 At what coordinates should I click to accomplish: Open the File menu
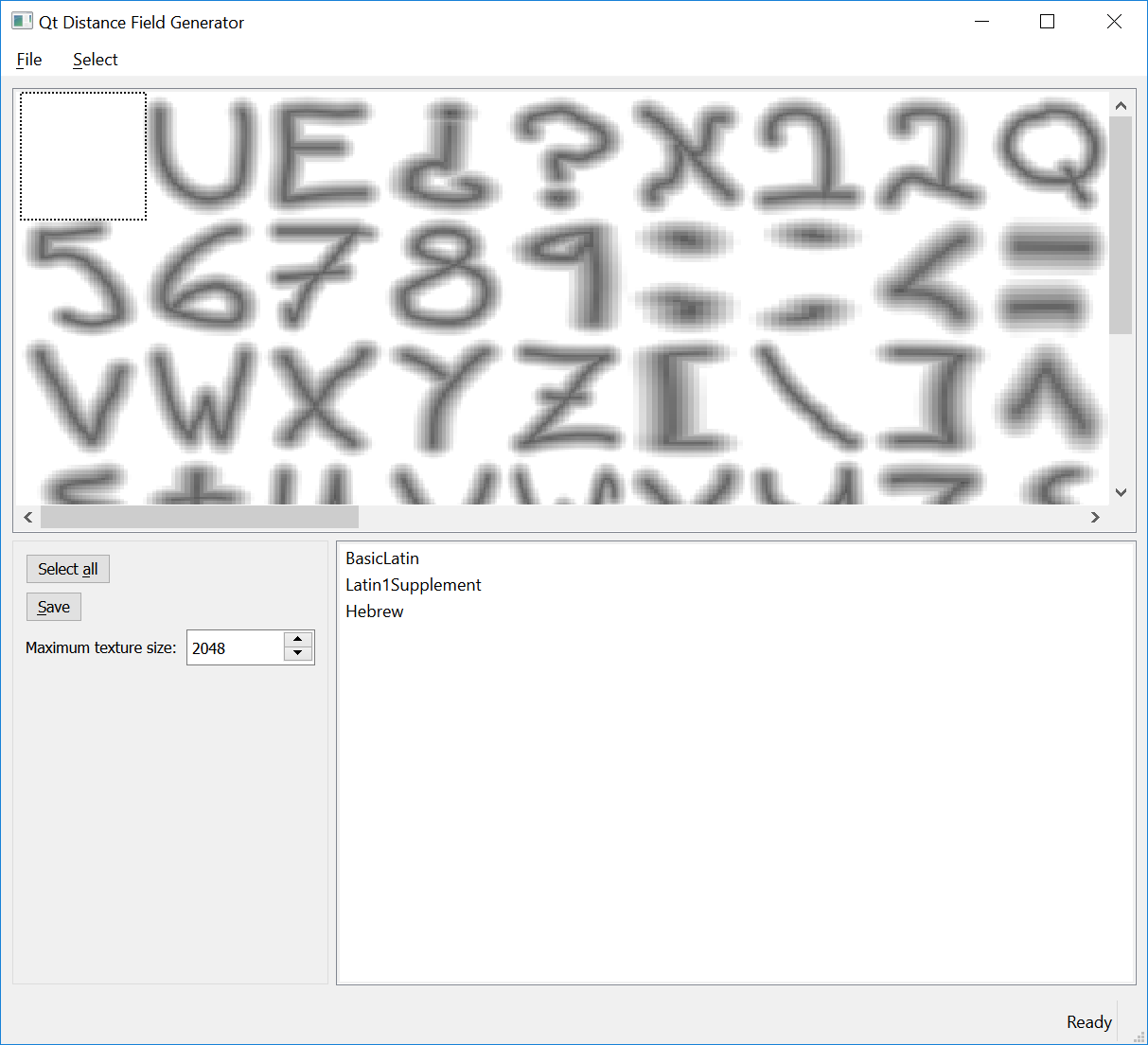click(x=28, y=59)
